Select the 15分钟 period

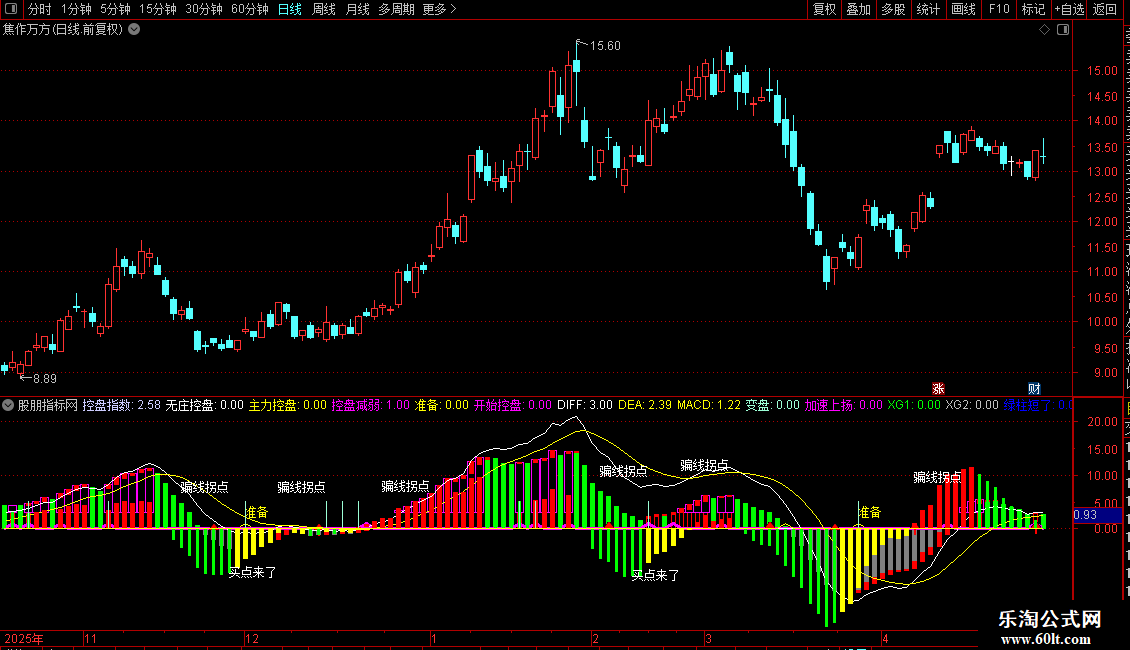[158, 9]
